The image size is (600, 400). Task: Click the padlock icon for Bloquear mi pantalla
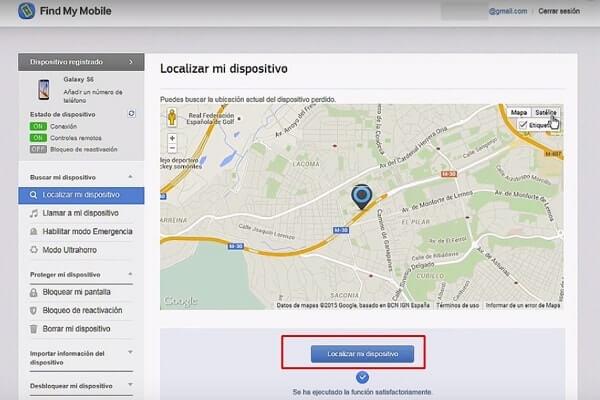click(x=34, y=292)
